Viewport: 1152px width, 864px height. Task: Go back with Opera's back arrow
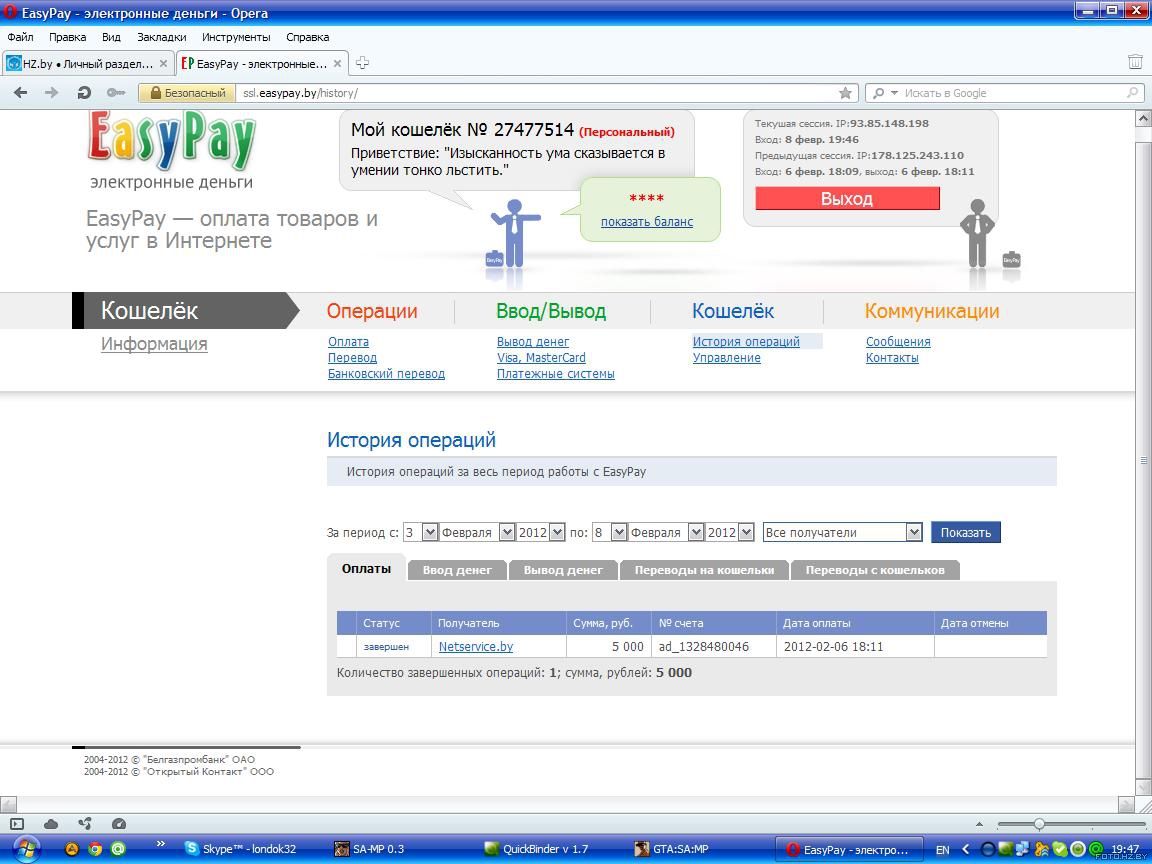pos(21,93)
